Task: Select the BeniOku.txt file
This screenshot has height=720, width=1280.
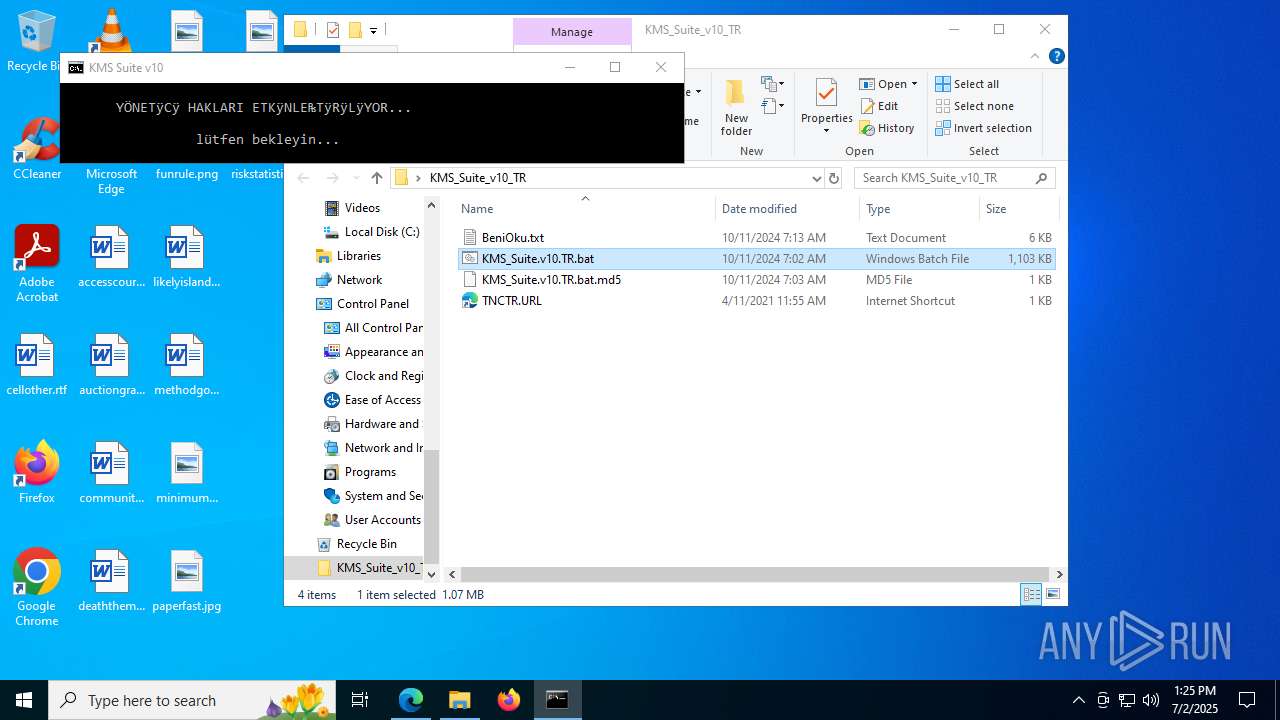Action: tap(512, 238)
